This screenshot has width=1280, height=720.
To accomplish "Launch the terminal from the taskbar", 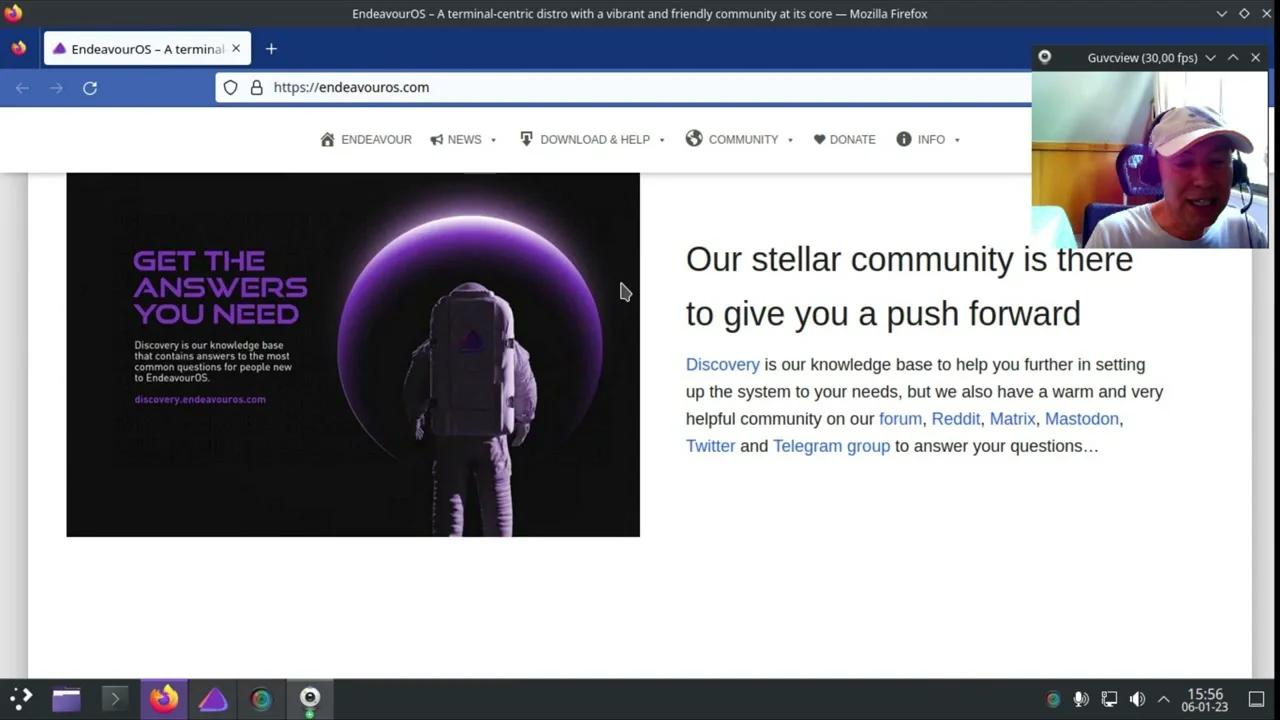I will click(114, 699).
